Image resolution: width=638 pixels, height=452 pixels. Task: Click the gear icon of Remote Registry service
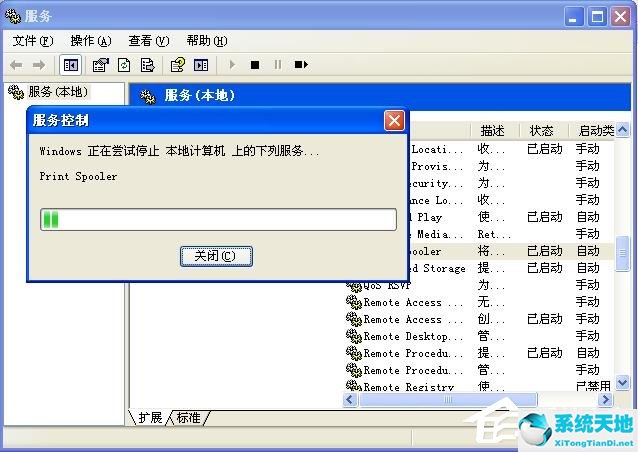354,386
